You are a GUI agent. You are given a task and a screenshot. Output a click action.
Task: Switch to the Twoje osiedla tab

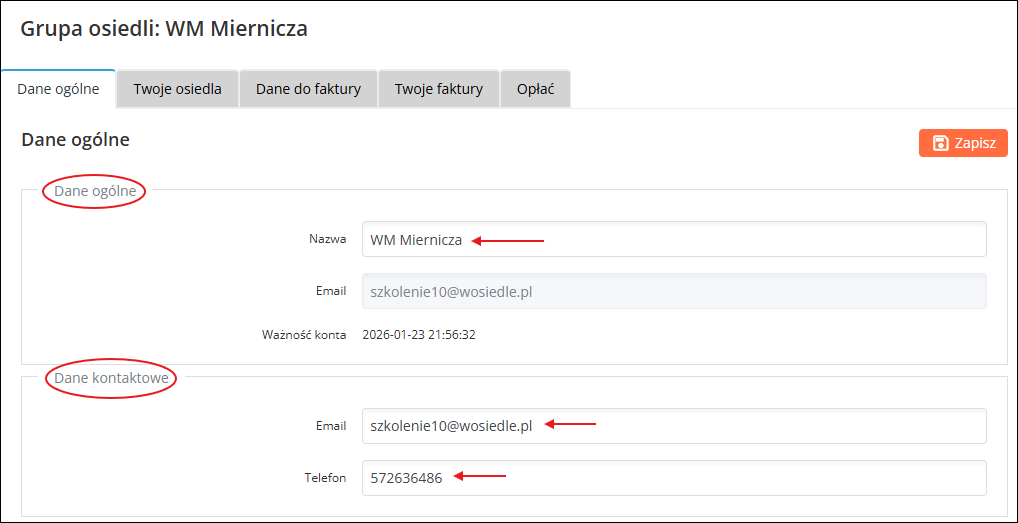coord(177,89)
